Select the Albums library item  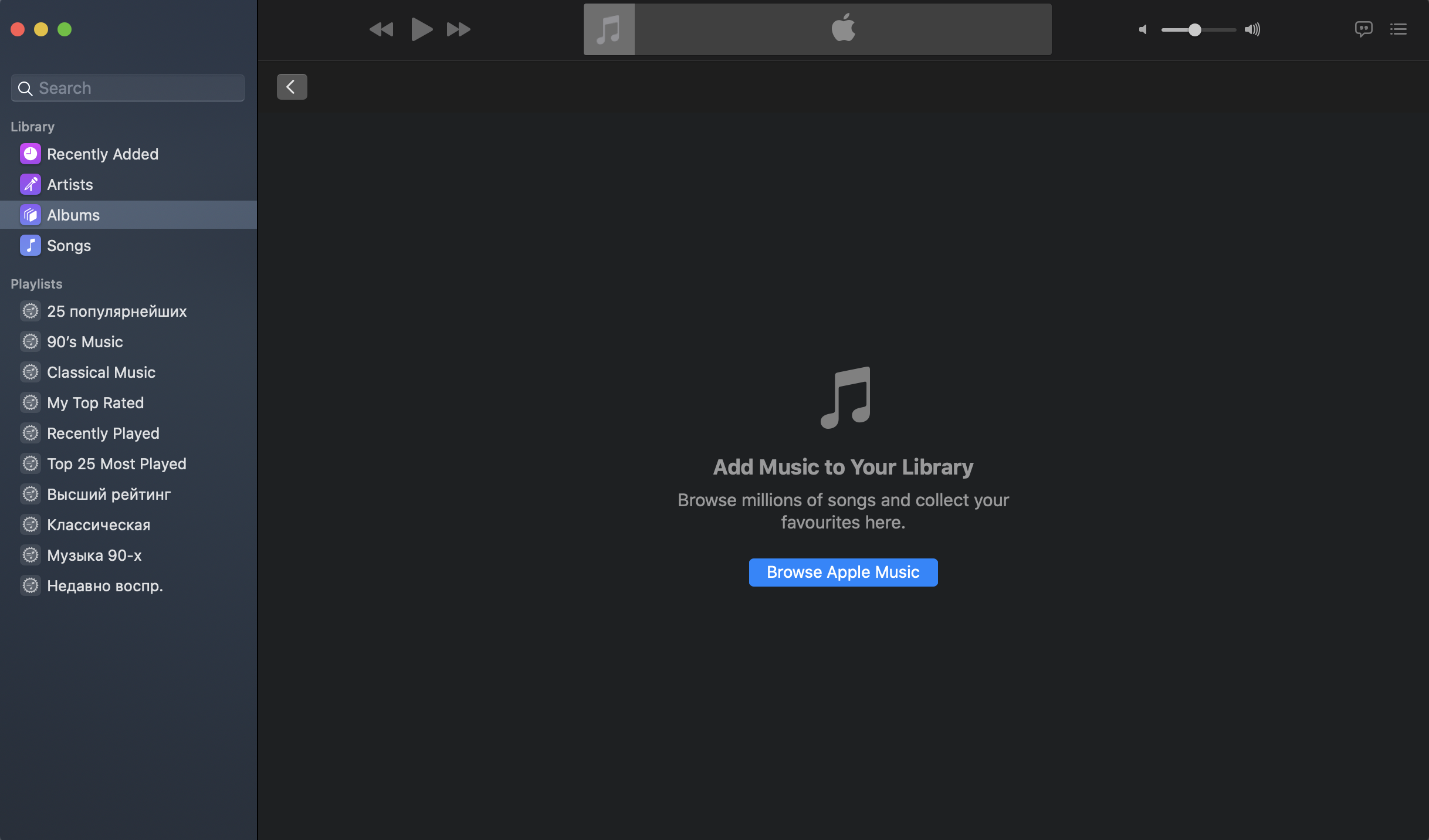pyautogui.click(x=73, y=215)
